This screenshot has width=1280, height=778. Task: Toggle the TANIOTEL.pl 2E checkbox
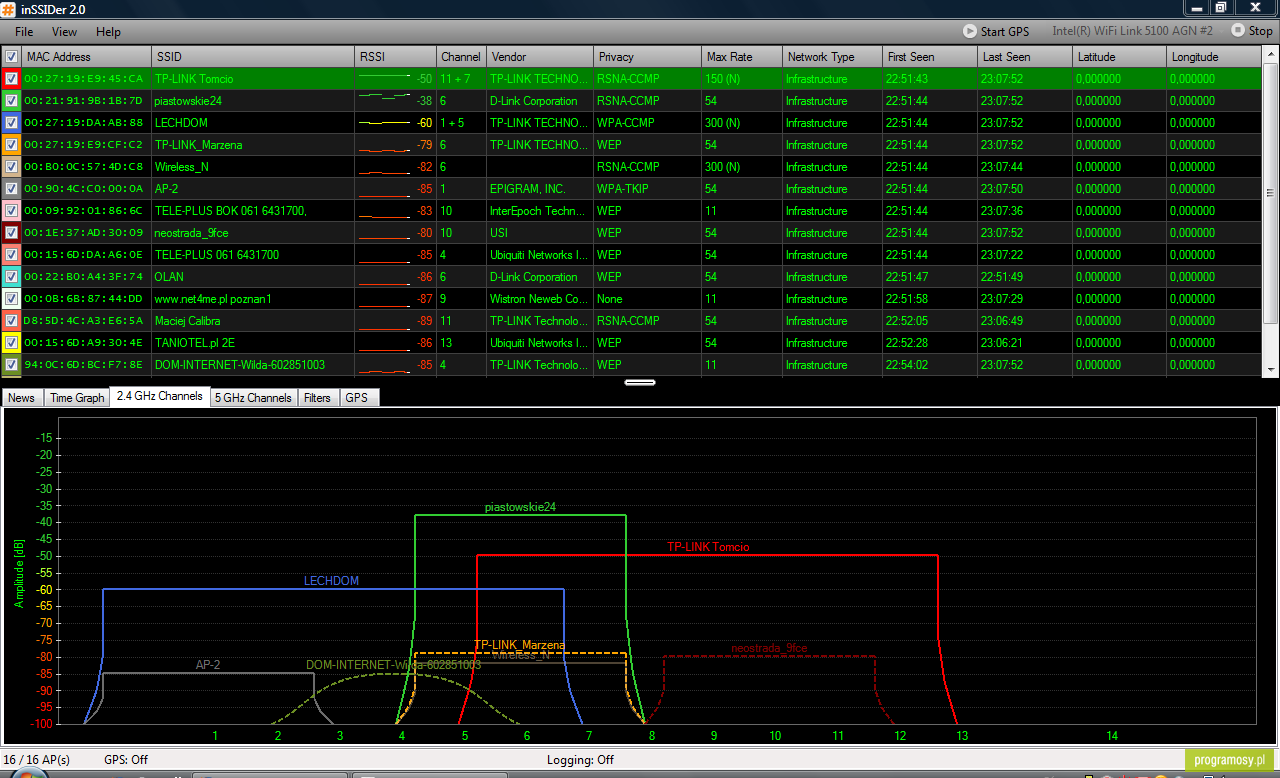pyautogui.click(x=11, y=343)
